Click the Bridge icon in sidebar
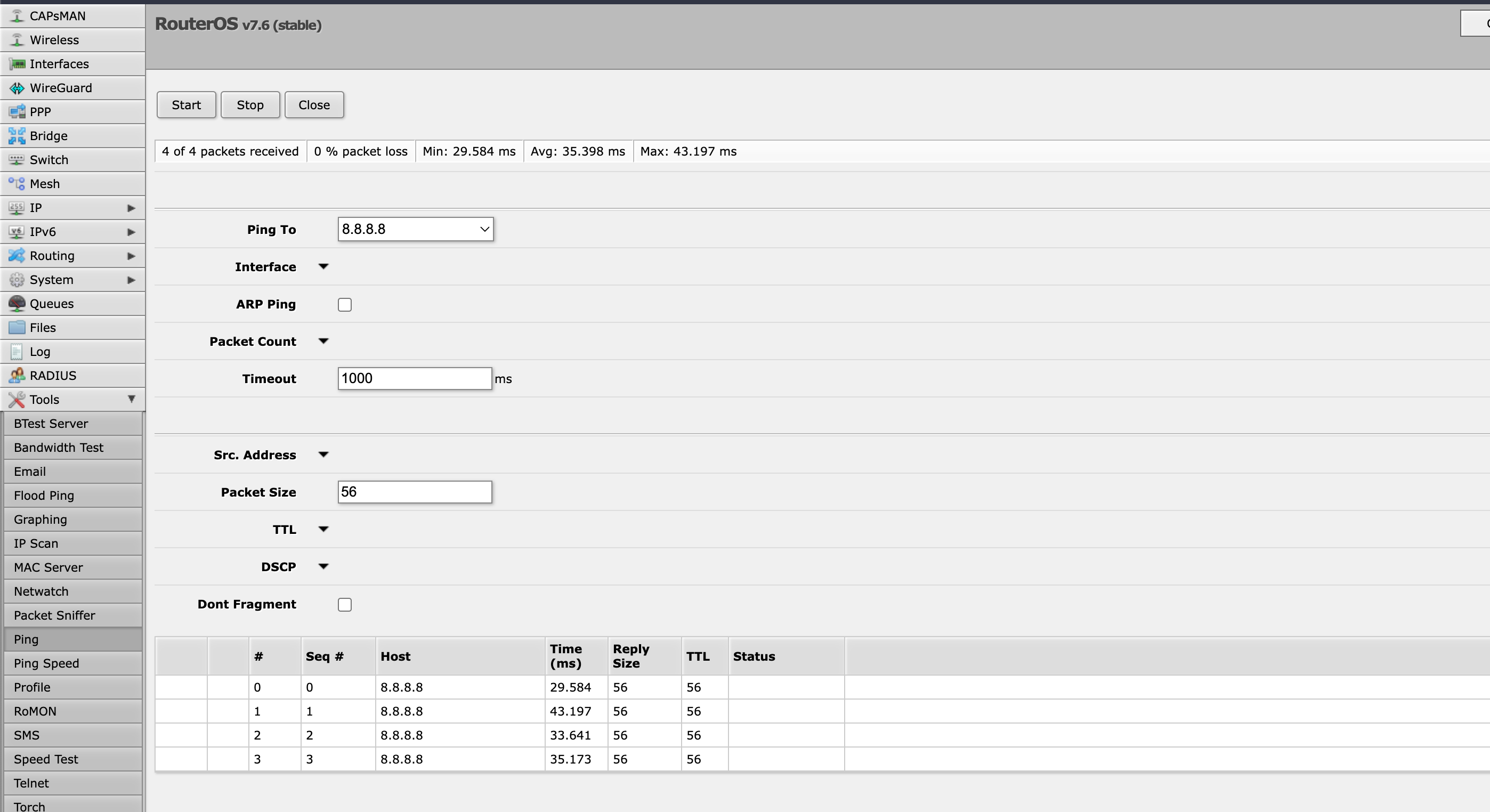This screenshot has height=812, width=1490. pyautogui.click(x=17, y=136)
